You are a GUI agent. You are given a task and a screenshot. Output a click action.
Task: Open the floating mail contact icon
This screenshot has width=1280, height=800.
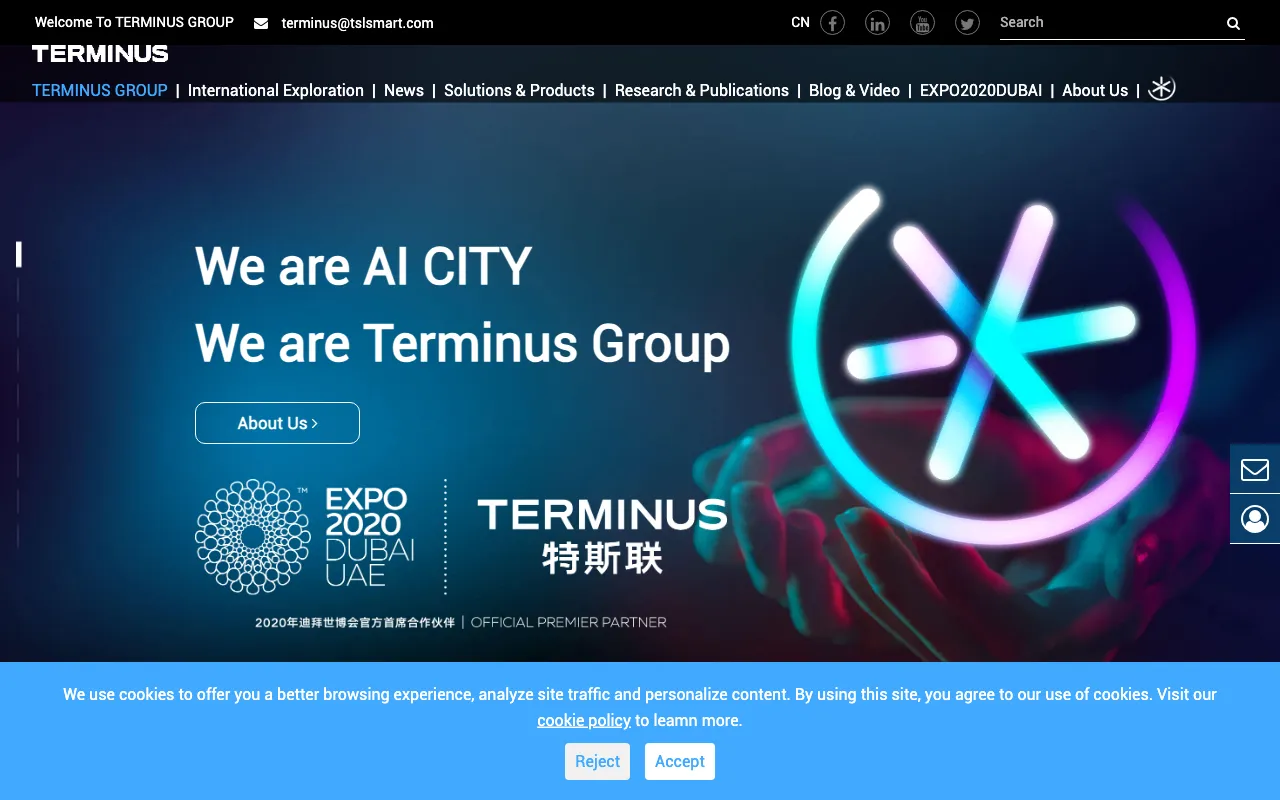tap(1255, 469)
